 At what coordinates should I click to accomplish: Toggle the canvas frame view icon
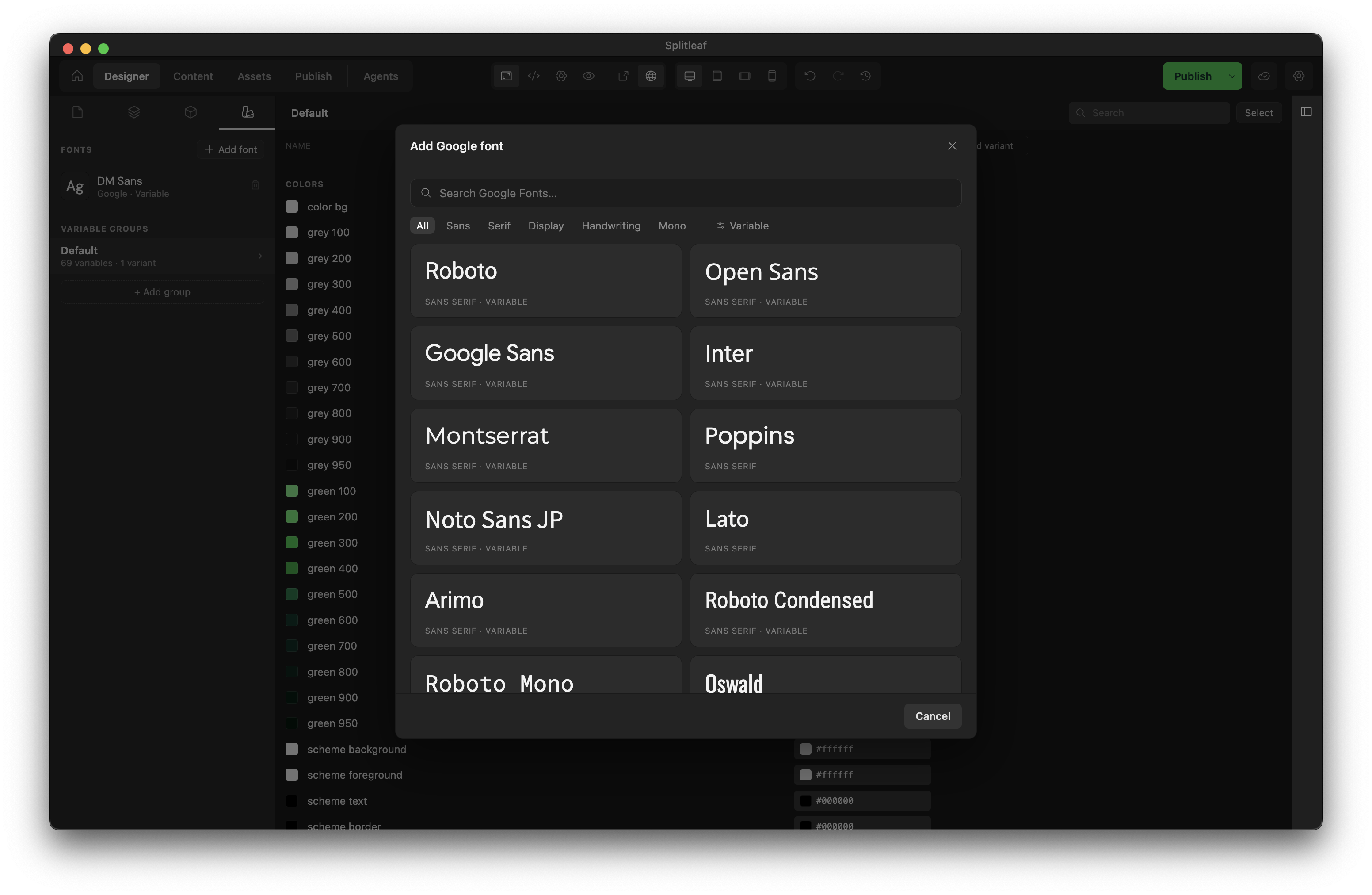point(506,76)
